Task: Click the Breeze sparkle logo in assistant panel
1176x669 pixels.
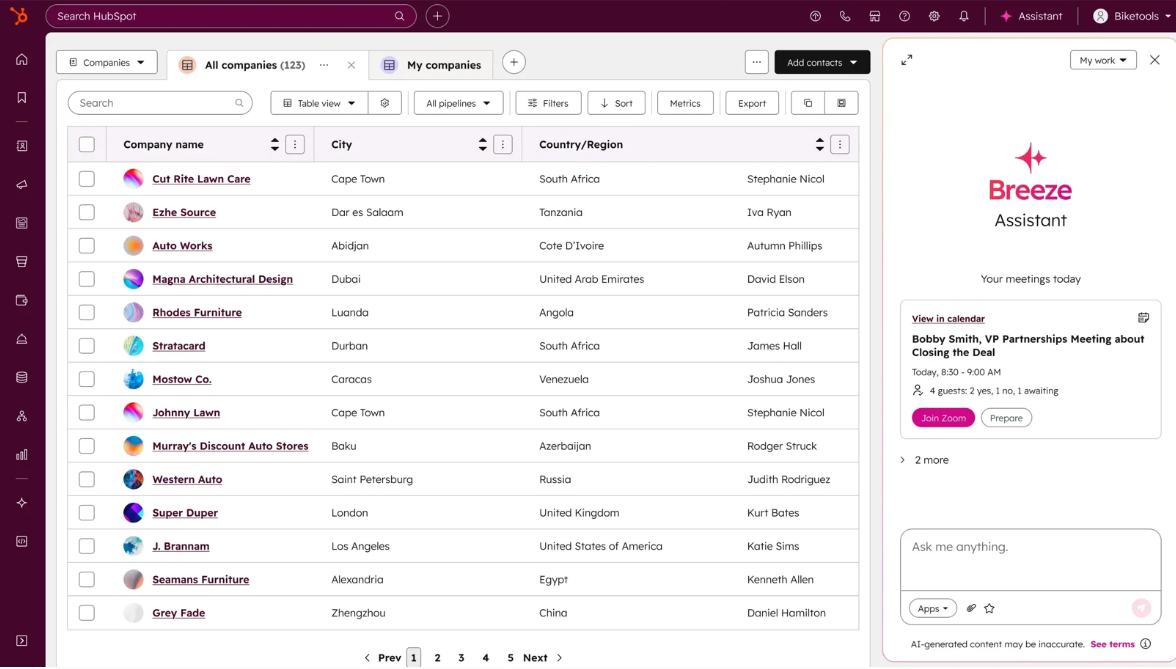Action: [1030, 156]
